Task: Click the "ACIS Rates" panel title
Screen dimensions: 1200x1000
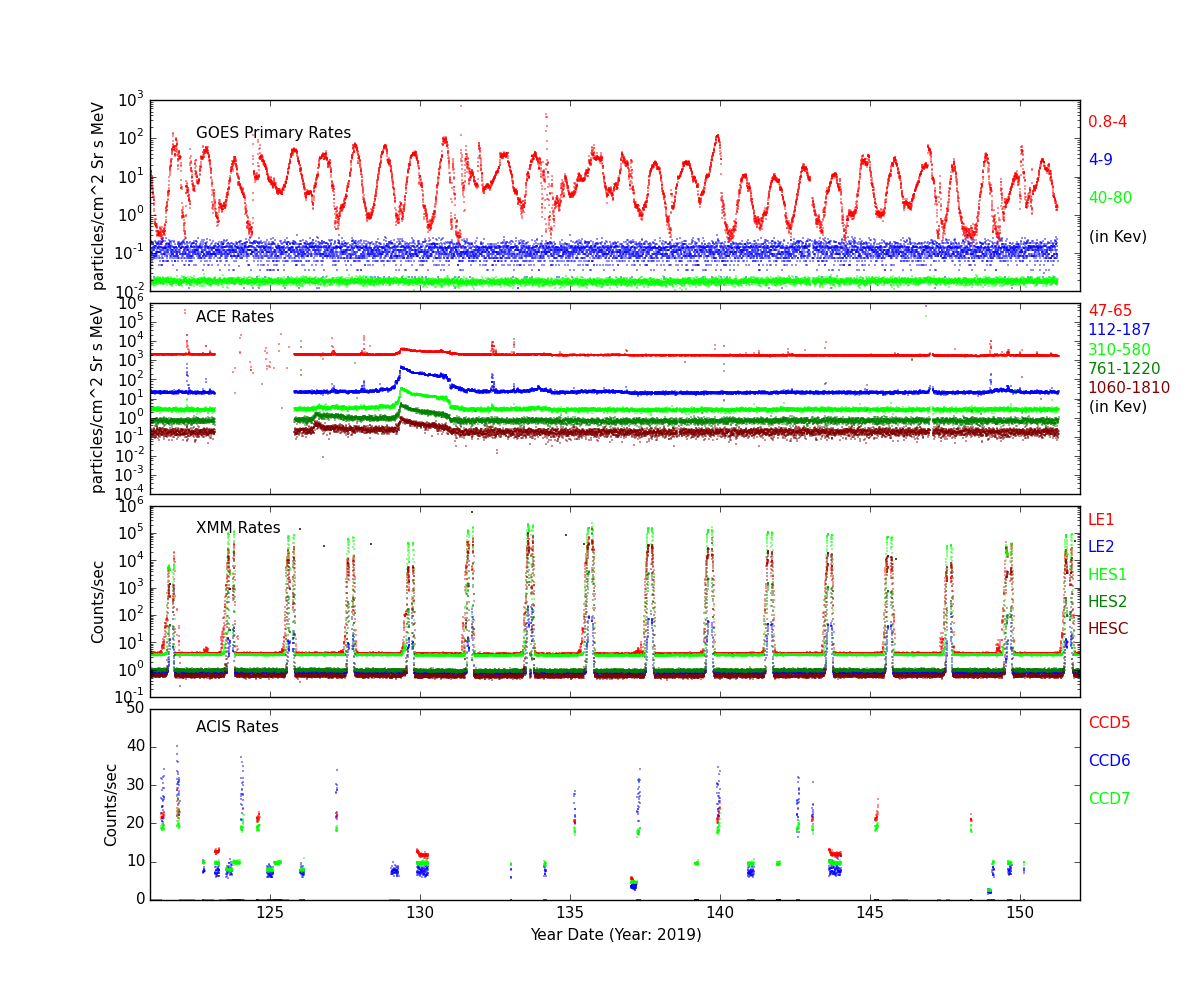Action: point(237,727)
